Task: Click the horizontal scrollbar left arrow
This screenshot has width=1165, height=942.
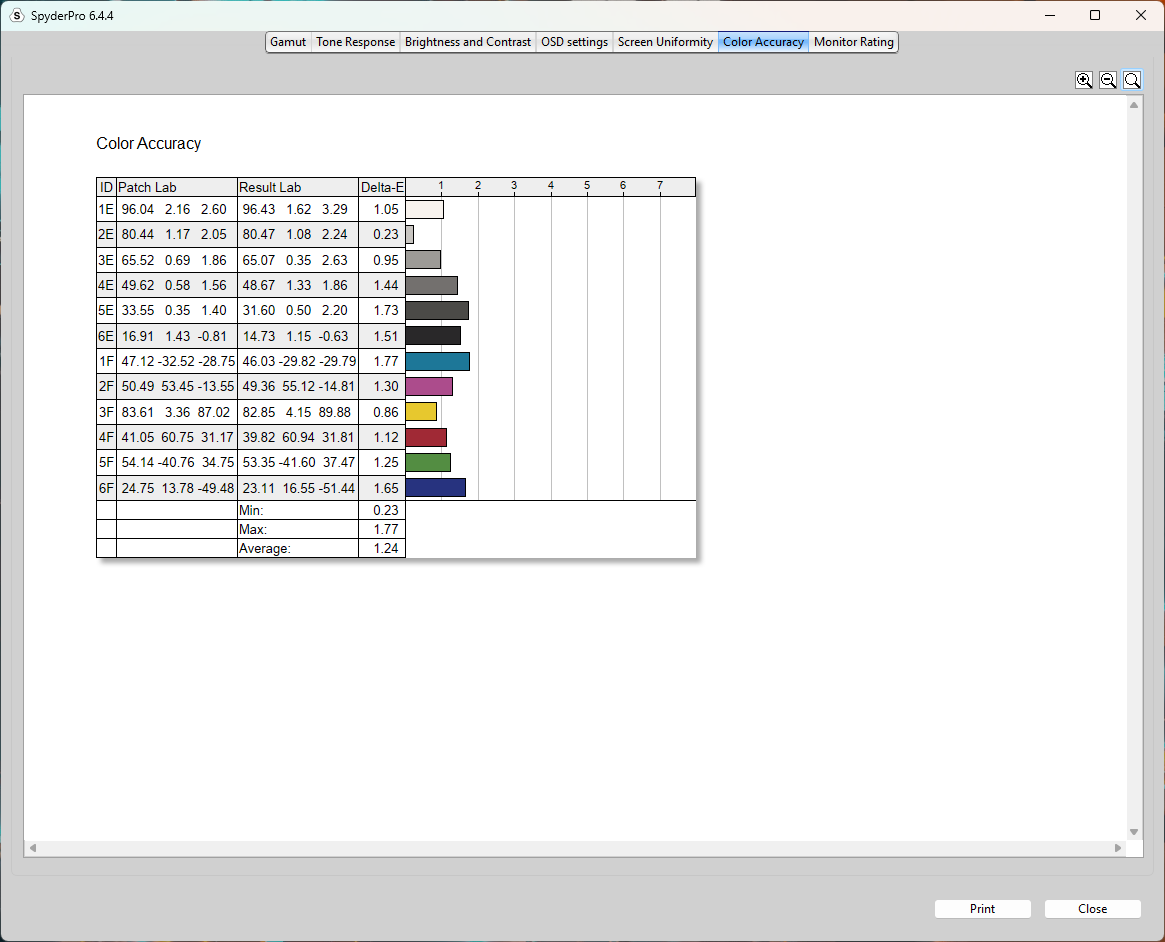Action: pyautogui.click(x=33, y=848)
